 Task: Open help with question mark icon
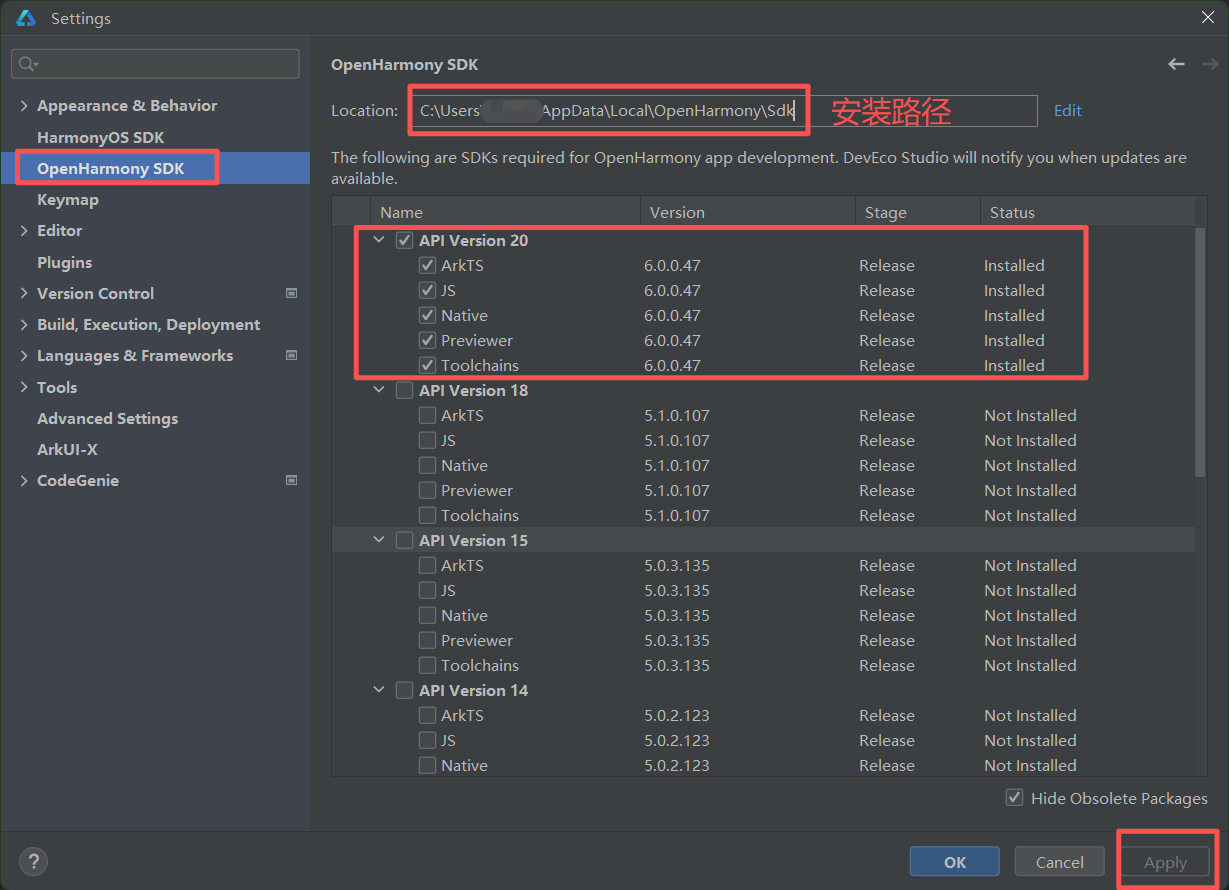point(33,861)
